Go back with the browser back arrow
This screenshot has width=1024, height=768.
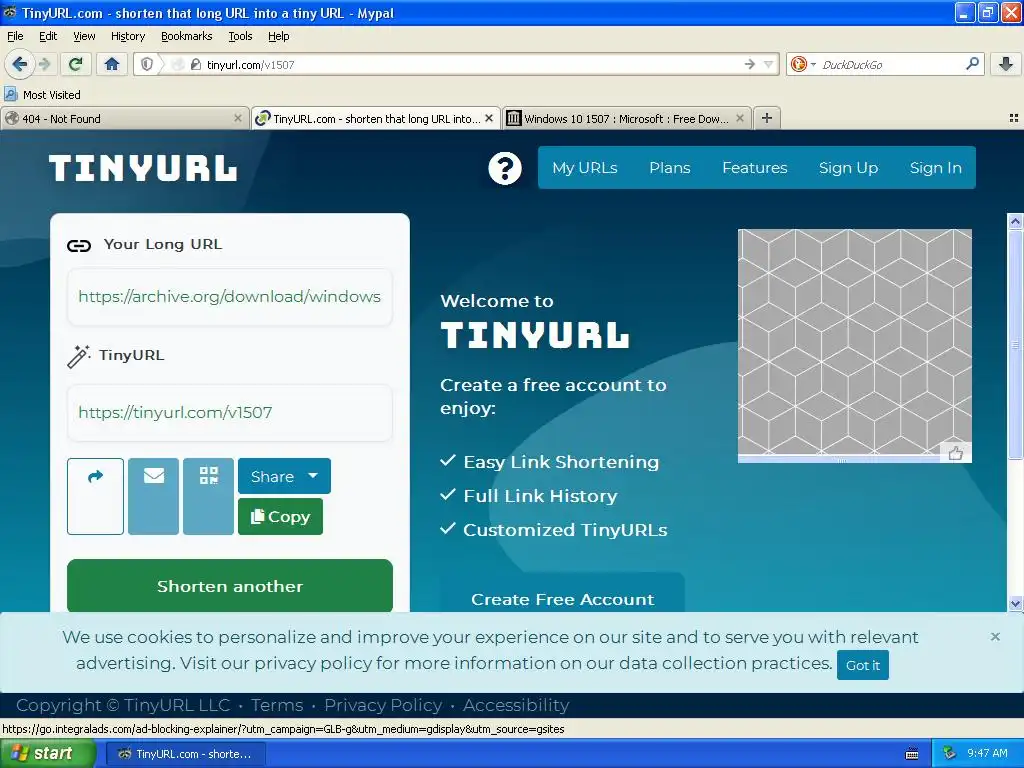[x=19, y=64]
